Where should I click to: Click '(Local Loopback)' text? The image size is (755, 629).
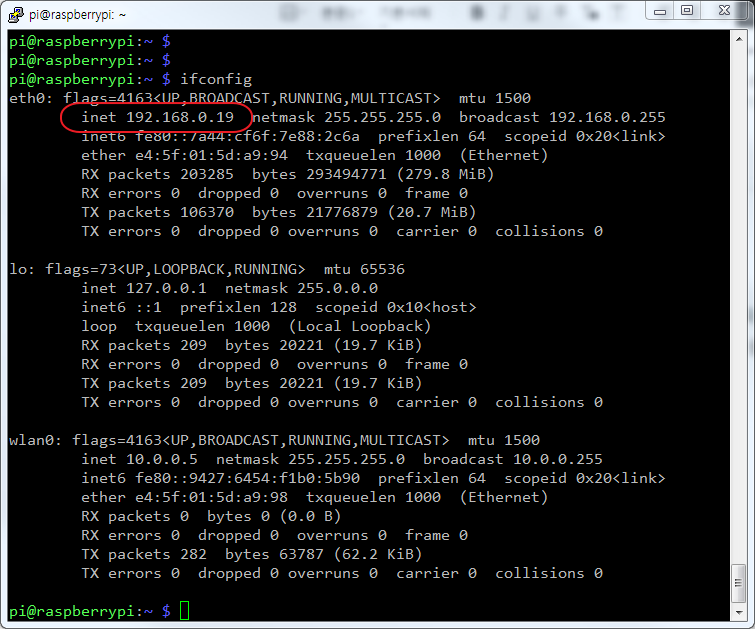[x=360, y=326]
